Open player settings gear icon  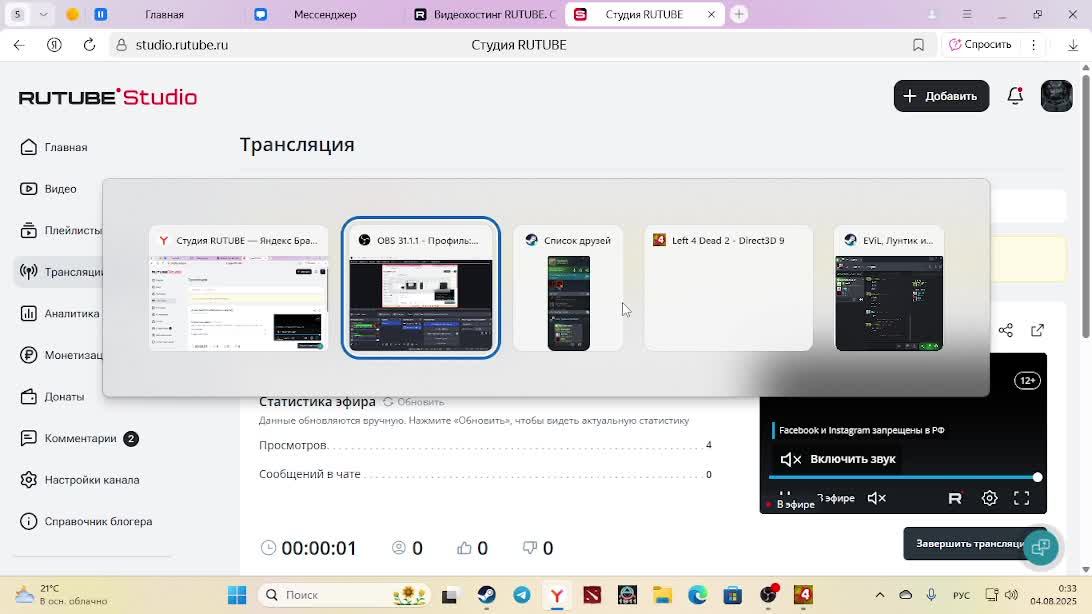pyautogui.click(x=989, y=498)
